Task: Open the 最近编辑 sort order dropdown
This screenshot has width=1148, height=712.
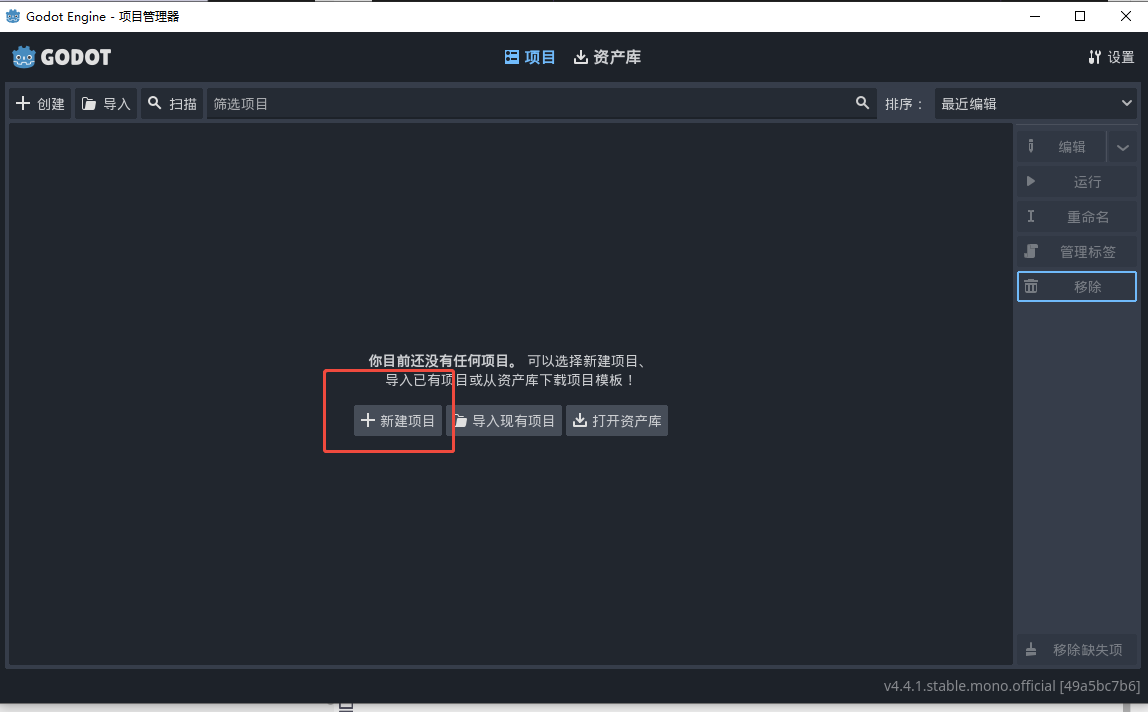Action: 1035,103
